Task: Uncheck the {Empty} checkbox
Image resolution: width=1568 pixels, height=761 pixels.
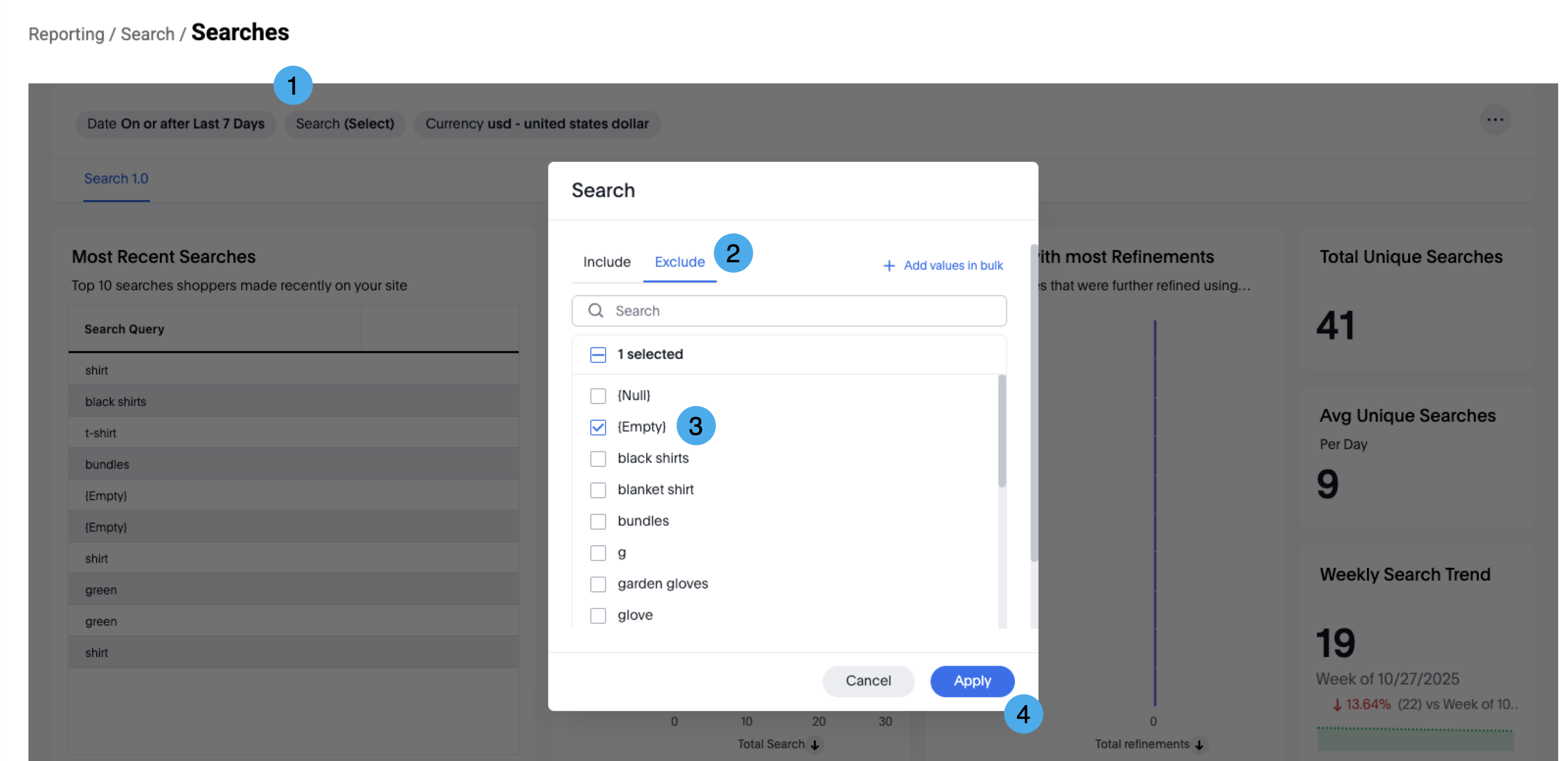Action: (x=598, y=428)
